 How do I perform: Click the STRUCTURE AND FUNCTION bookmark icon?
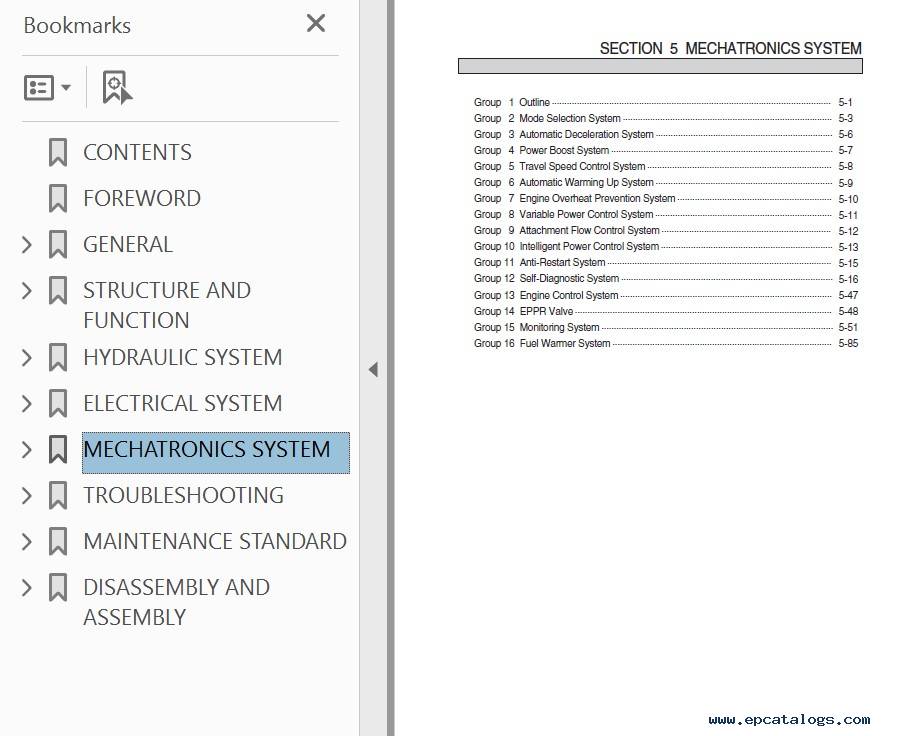click(58, 290)
